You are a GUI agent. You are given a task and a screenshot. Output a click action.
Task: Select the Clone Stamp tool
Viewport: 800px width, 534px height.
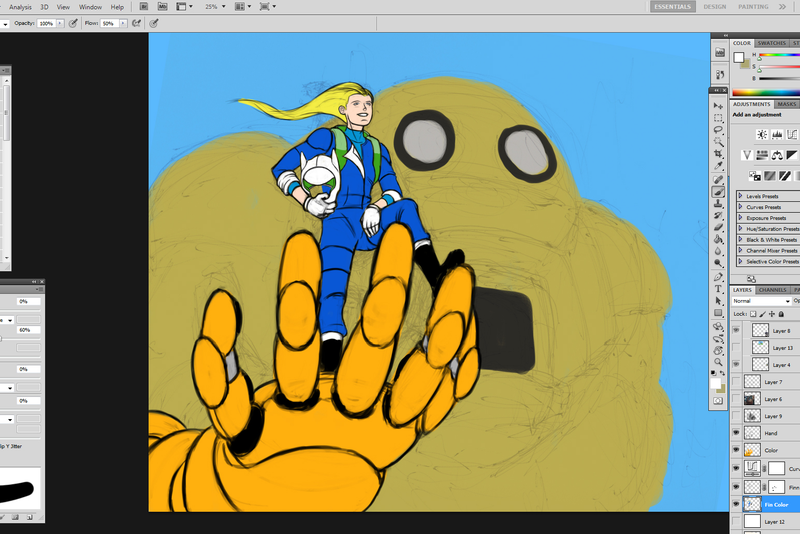point(718,204)
